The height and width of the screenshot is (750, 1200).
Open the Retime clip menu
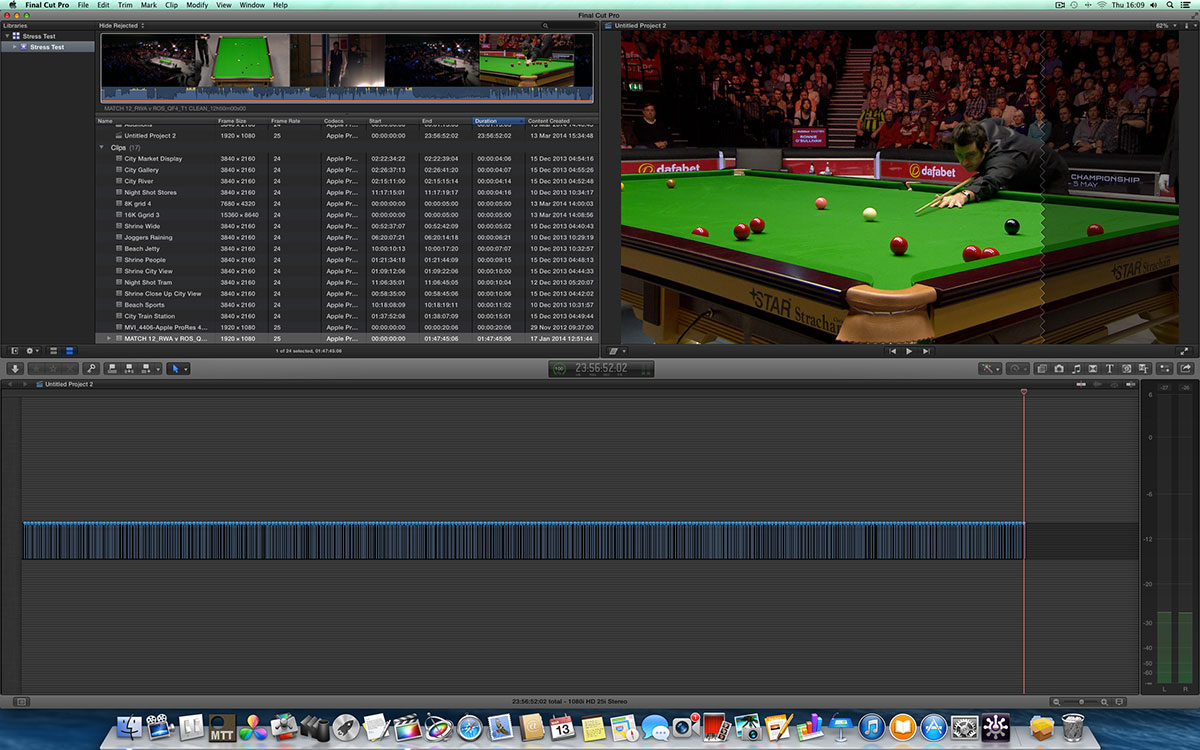pyautogui.click(x=1018, y=369)
